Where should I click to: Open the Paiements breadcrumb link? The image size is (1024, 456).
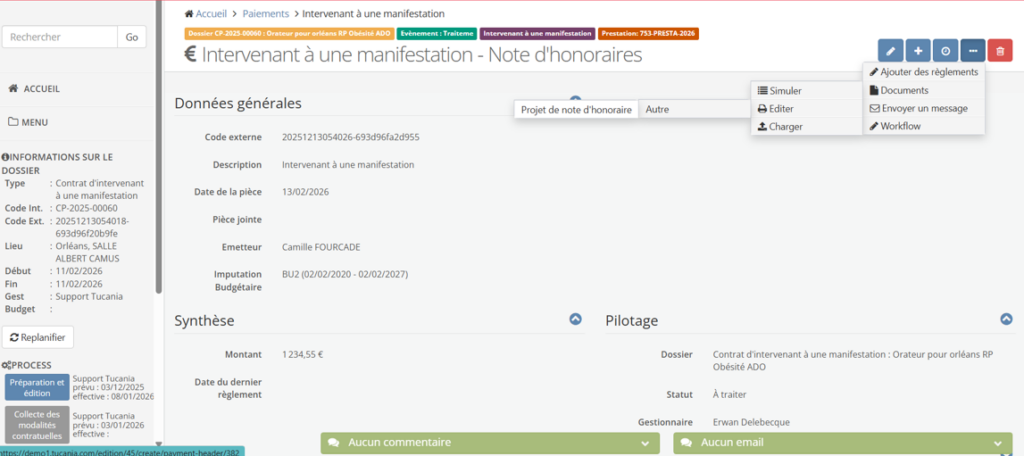tap(265, 14)
